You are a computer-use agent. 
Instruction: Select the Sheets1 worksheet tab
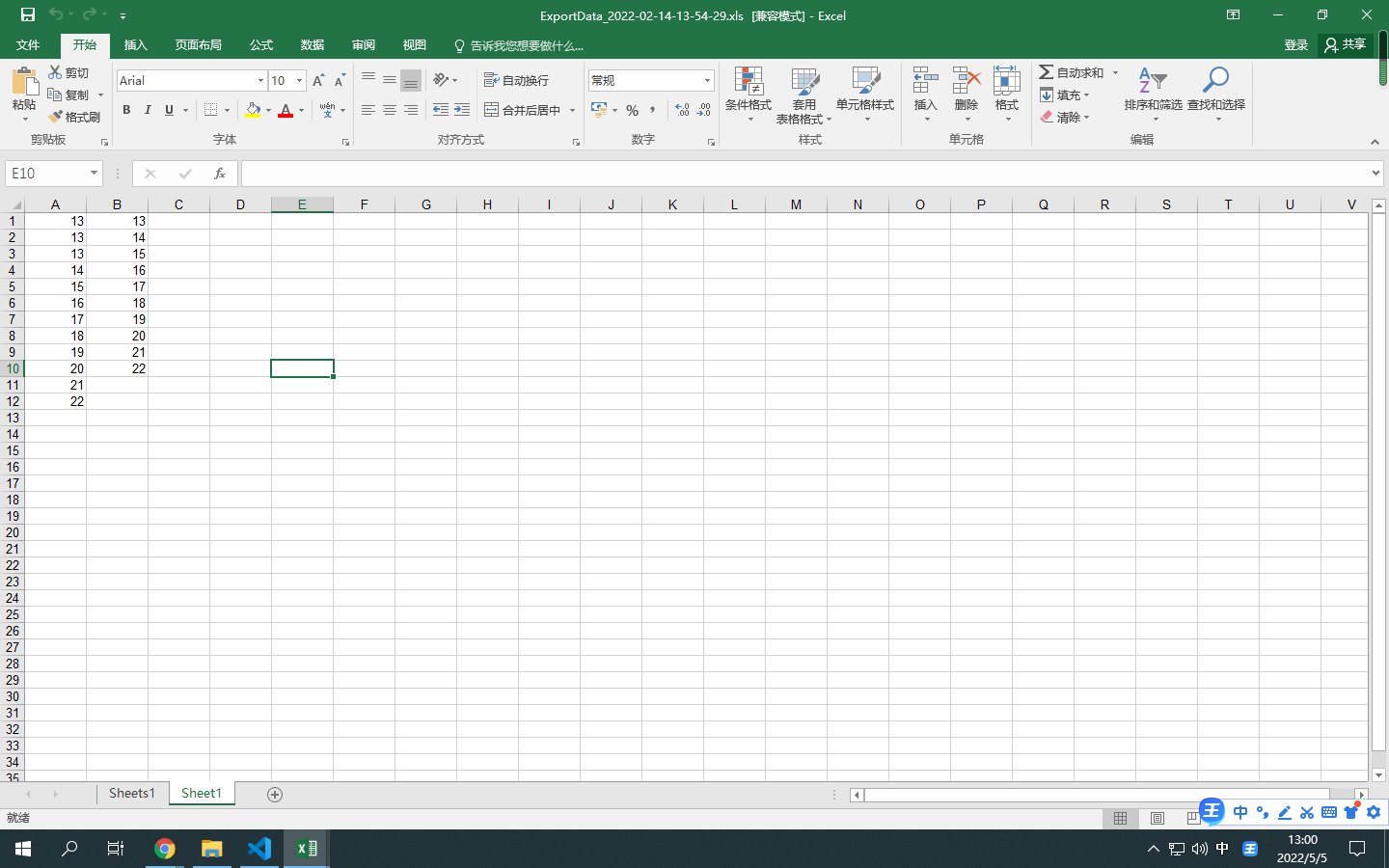132,794
